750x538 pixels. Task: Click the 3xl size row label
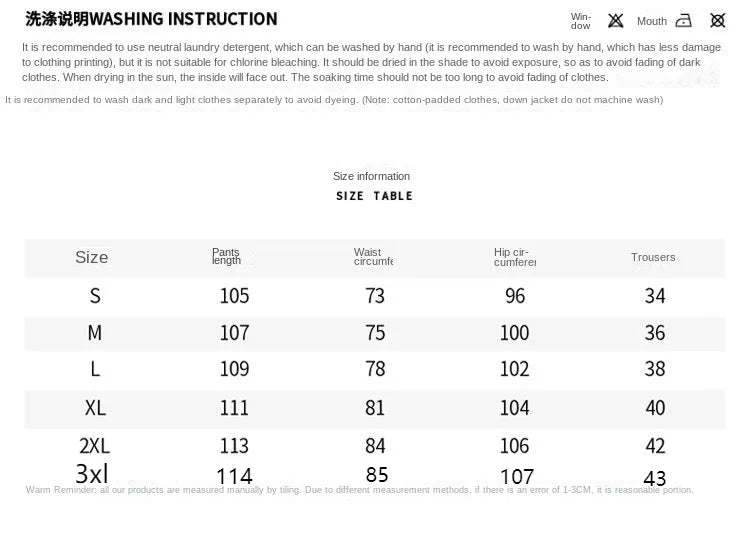(91, 474)
